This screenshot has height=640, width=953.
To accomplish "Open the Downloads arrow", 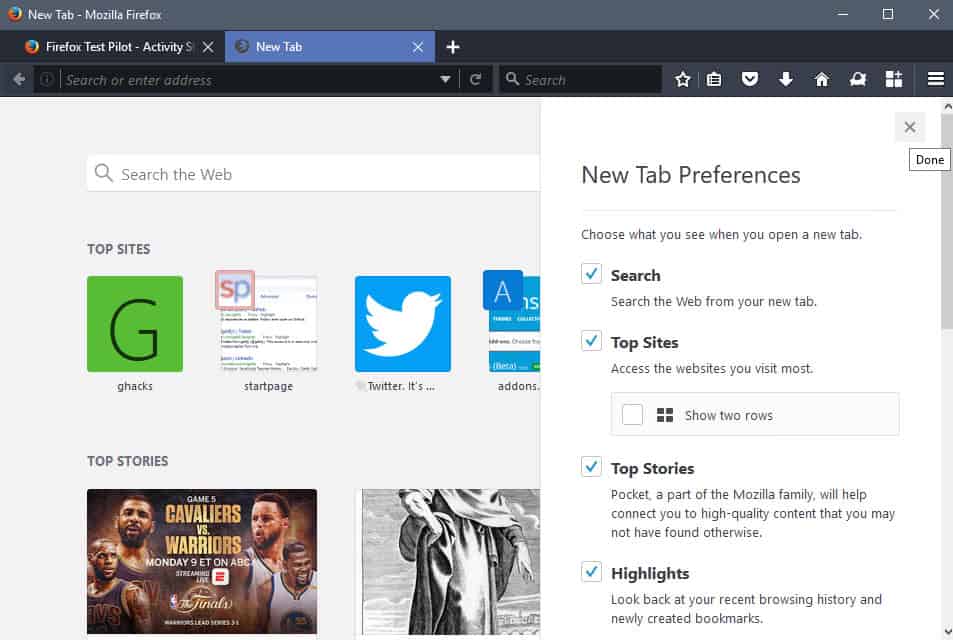I will (x=785, y=80).
